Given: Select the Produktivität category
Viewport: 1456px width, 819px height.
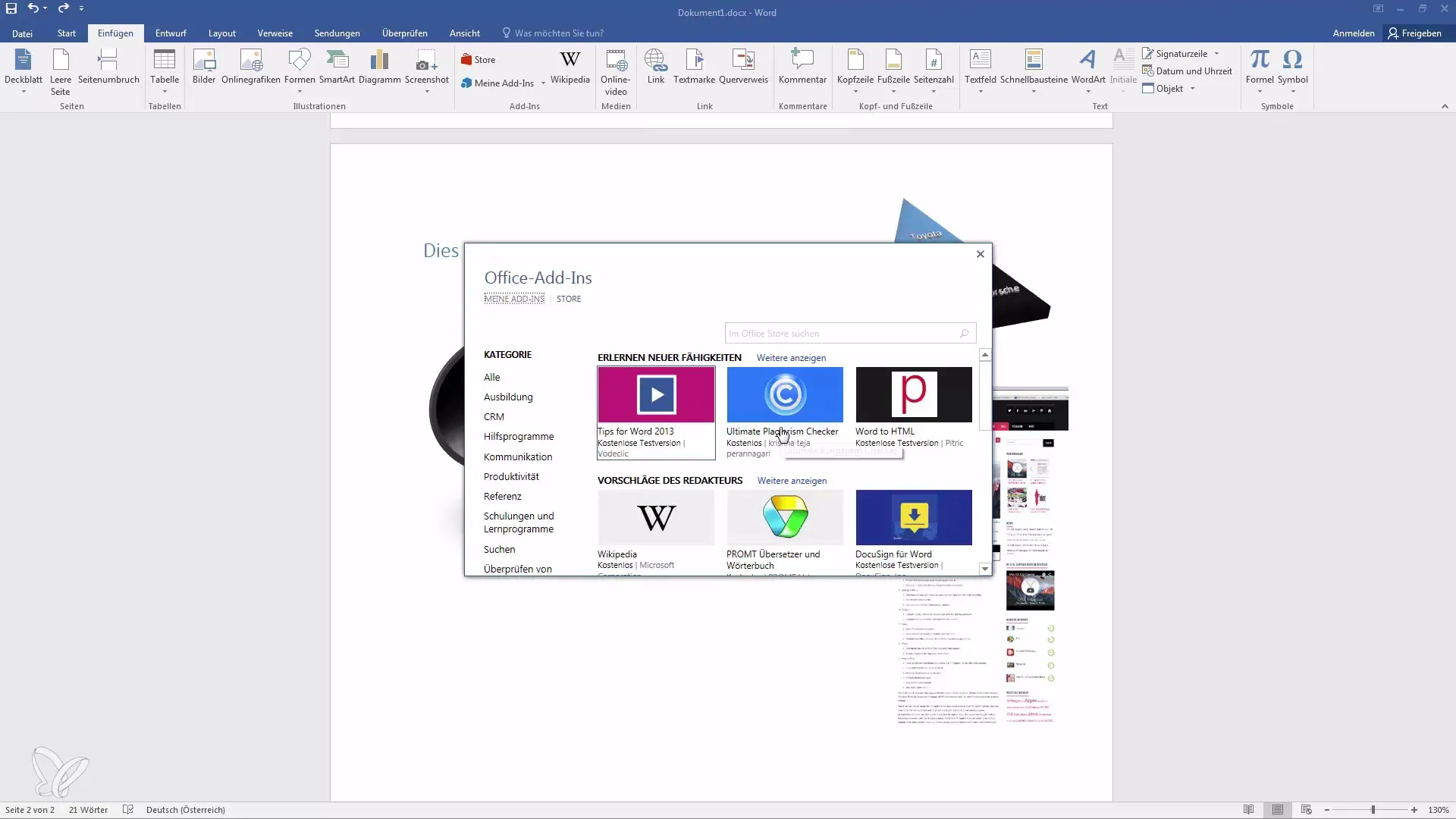Looking at the screenshot, I should [511, 476].
